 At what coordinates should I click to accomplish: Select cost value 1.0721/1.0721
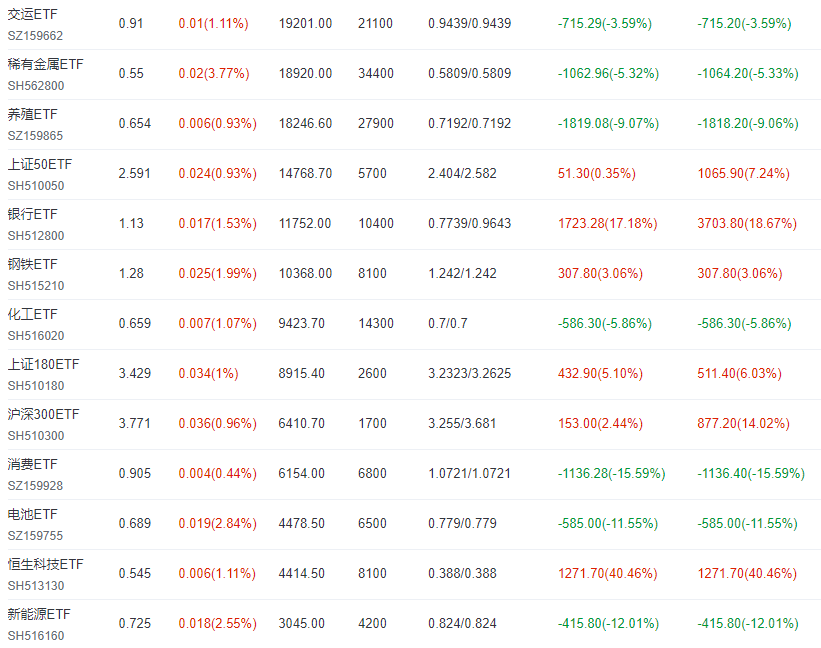[x=470, y=473]
